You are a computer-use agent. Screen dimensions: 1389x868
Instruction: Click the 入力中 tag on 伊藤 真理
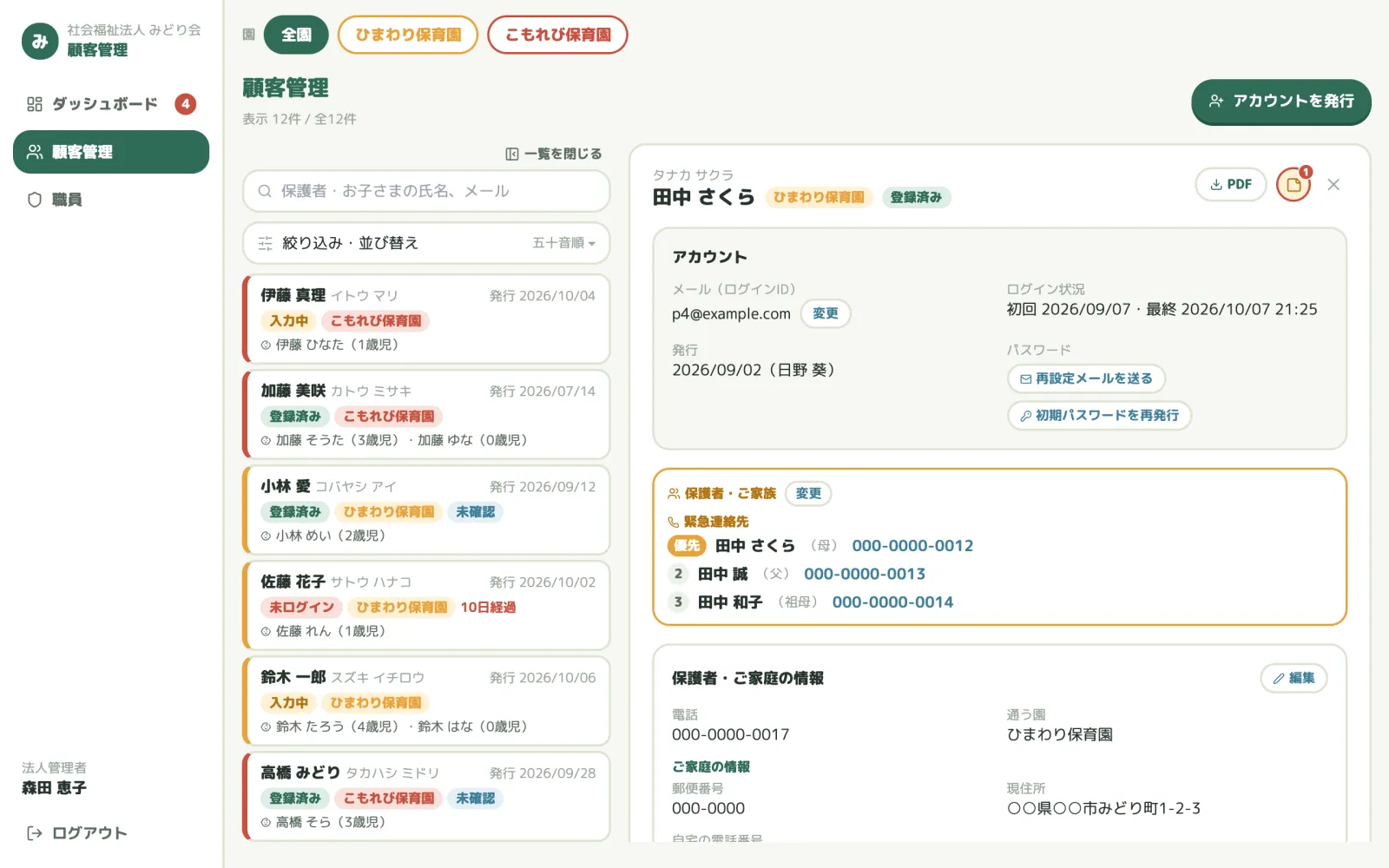[289, 321]
